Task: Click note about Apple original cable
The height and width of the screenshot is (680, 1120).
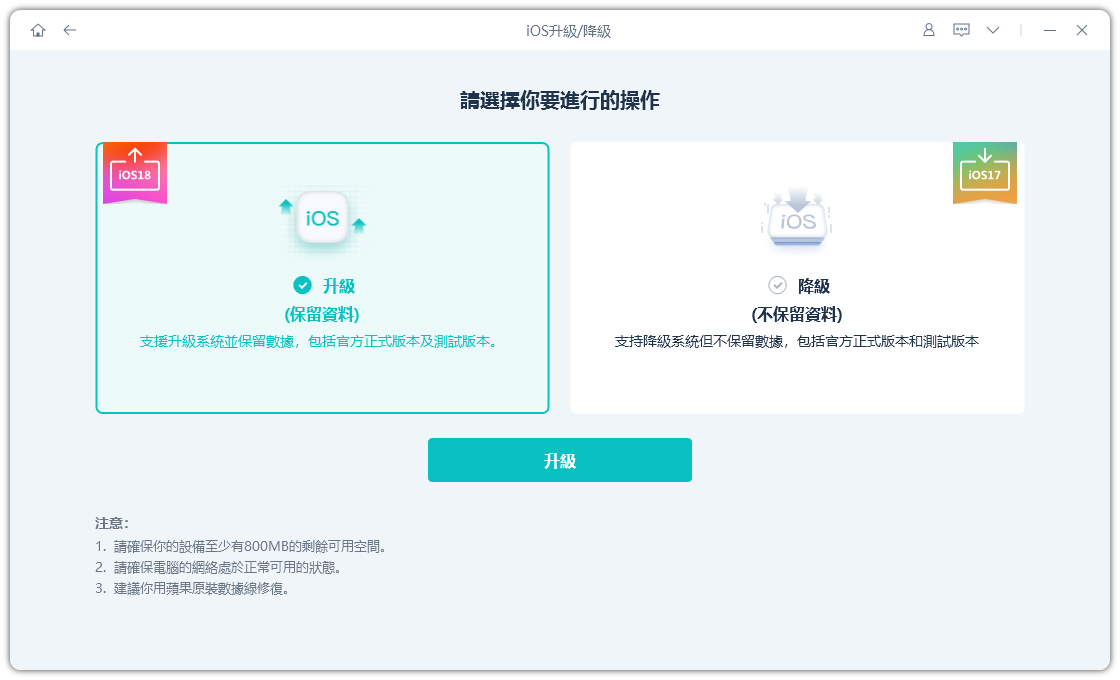Action: (192, 589)
